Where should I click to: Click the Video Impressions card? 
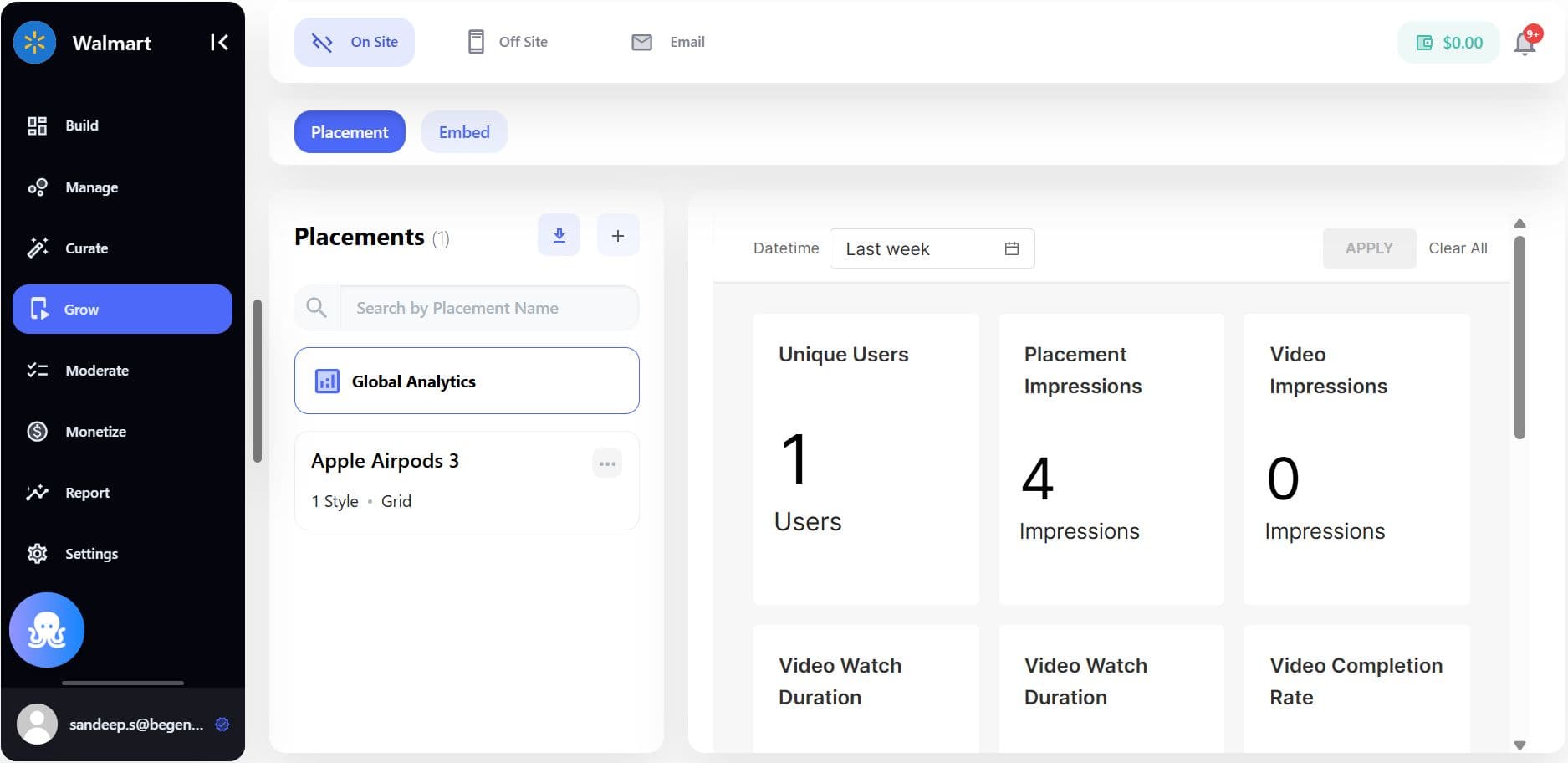click(x=1356, y=459)
